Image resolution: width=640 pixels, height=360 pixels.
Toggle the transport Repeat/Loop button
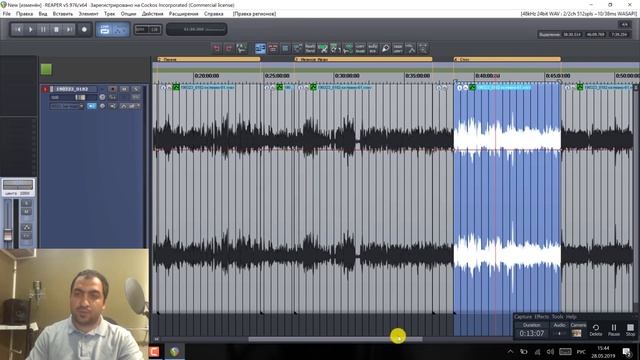pos(105,29)
